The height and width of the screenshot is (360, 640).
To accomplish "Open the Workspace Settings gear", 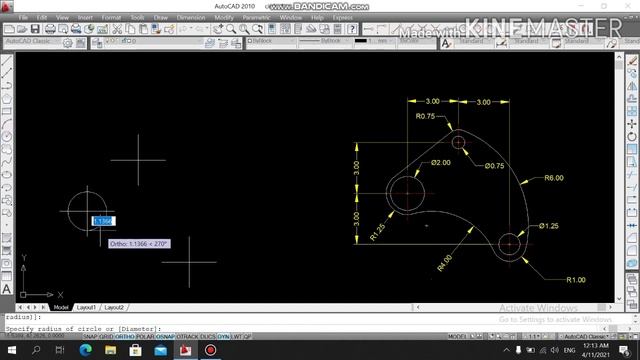I will click(x=68, y=43).
